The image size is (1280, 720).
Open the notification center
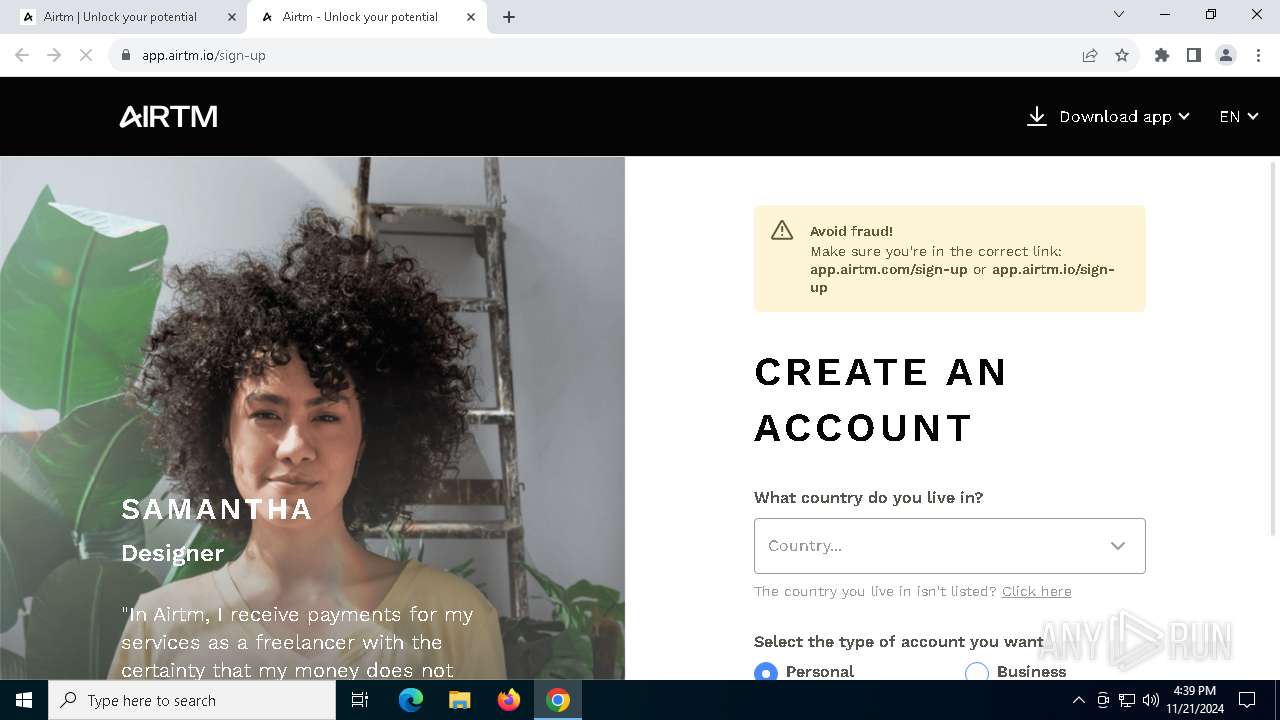click(x=1247, y=700)
